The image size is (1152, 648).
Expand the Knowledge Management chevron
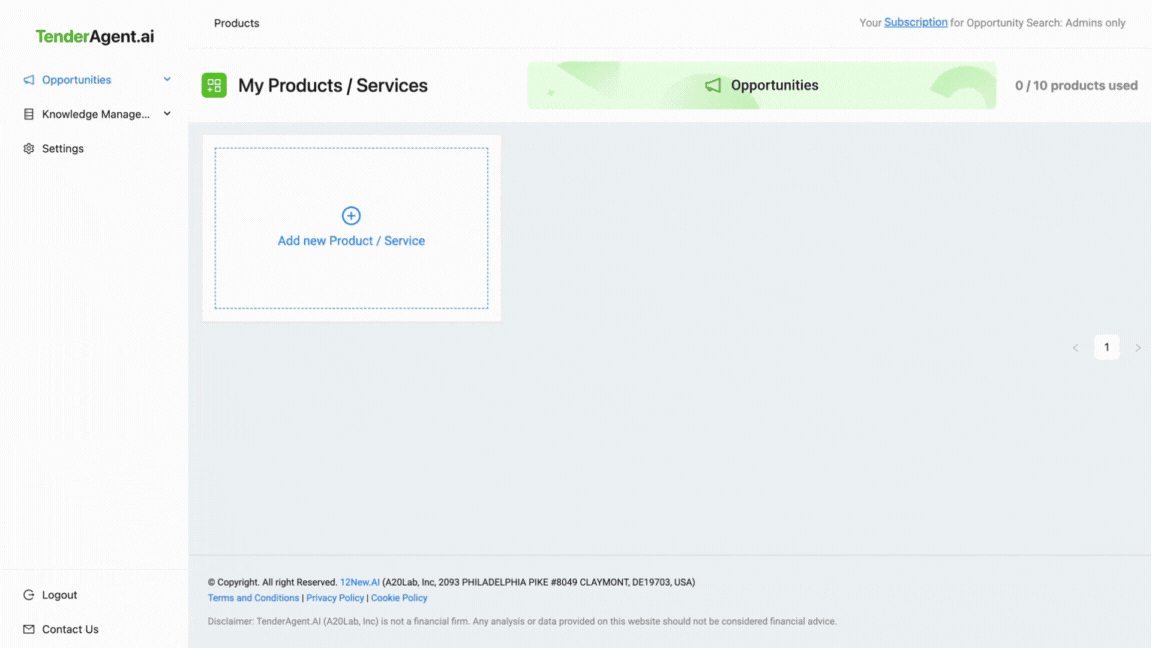pos(167,114)
